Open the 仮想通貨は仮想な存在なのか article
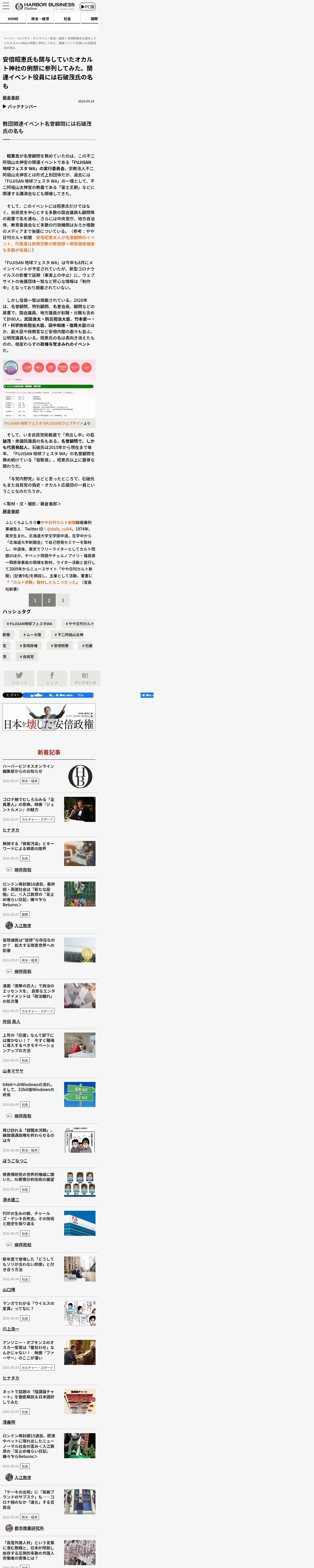The width and height of the screenshot is (314, 1568). [29, 945]
